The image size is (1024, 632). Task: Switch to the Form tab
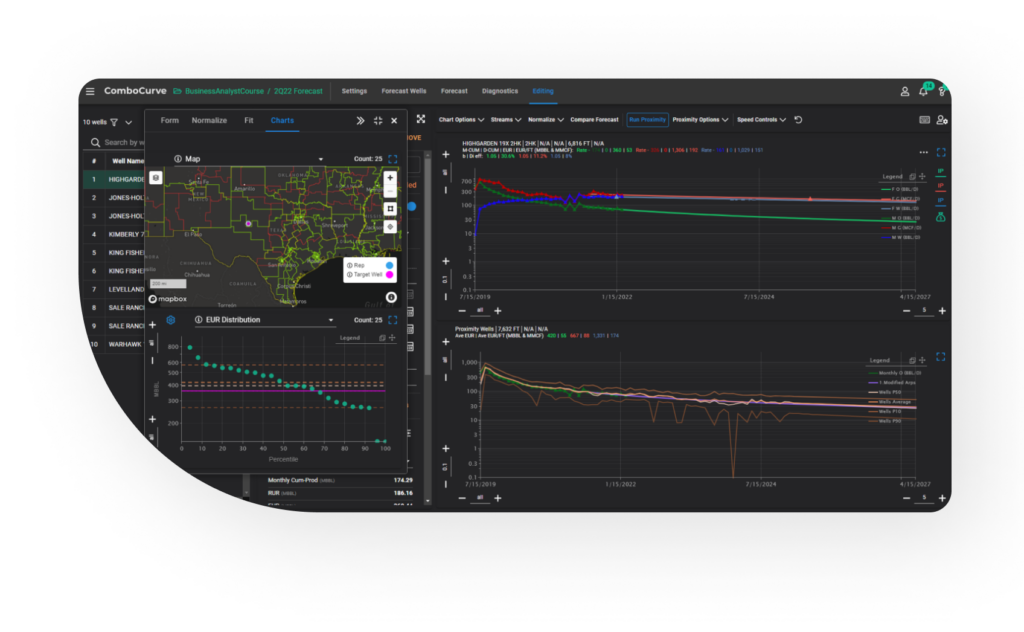pos(170,120)
